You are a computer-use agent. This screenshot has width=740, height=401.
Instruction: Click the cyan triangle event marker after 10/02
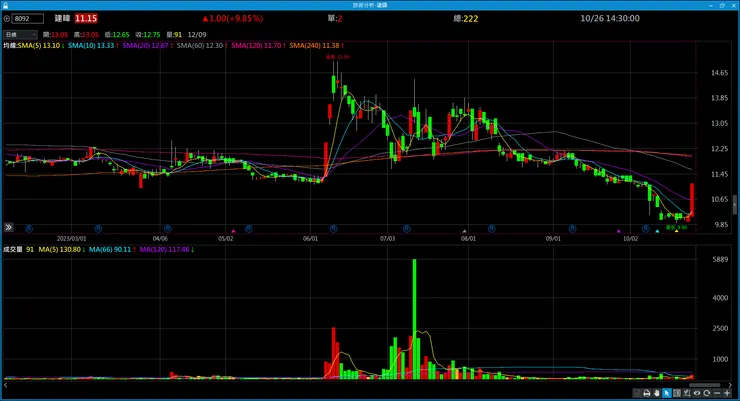[x=657, y=231]
